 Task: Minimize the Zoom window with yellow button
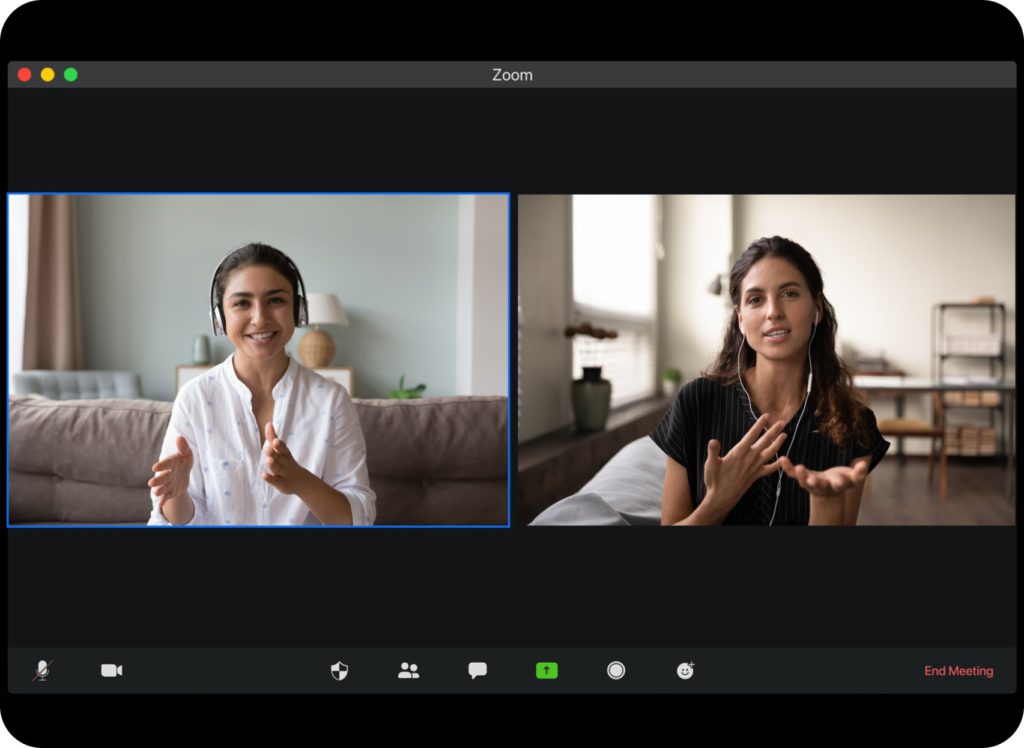point(47,75)
